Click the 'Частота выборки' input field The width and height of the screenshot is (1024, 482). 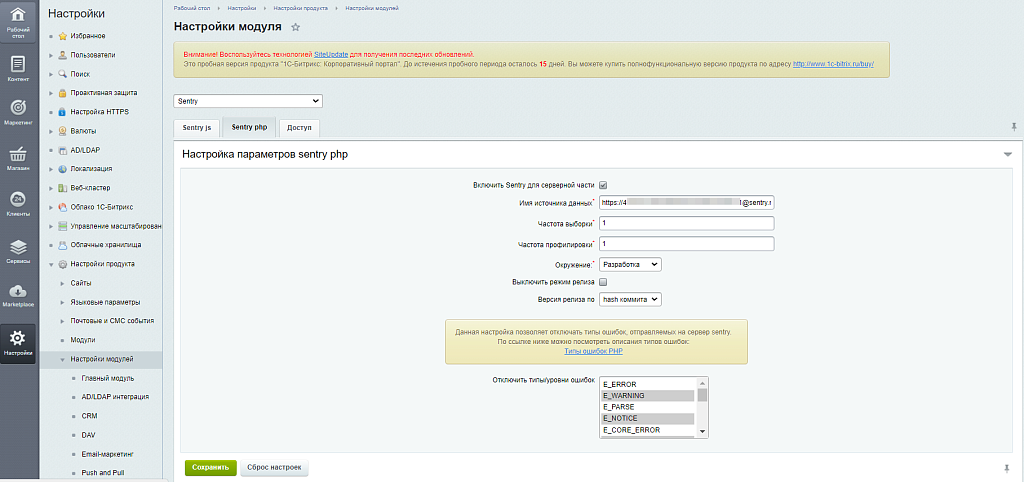(x=687, y=223)
